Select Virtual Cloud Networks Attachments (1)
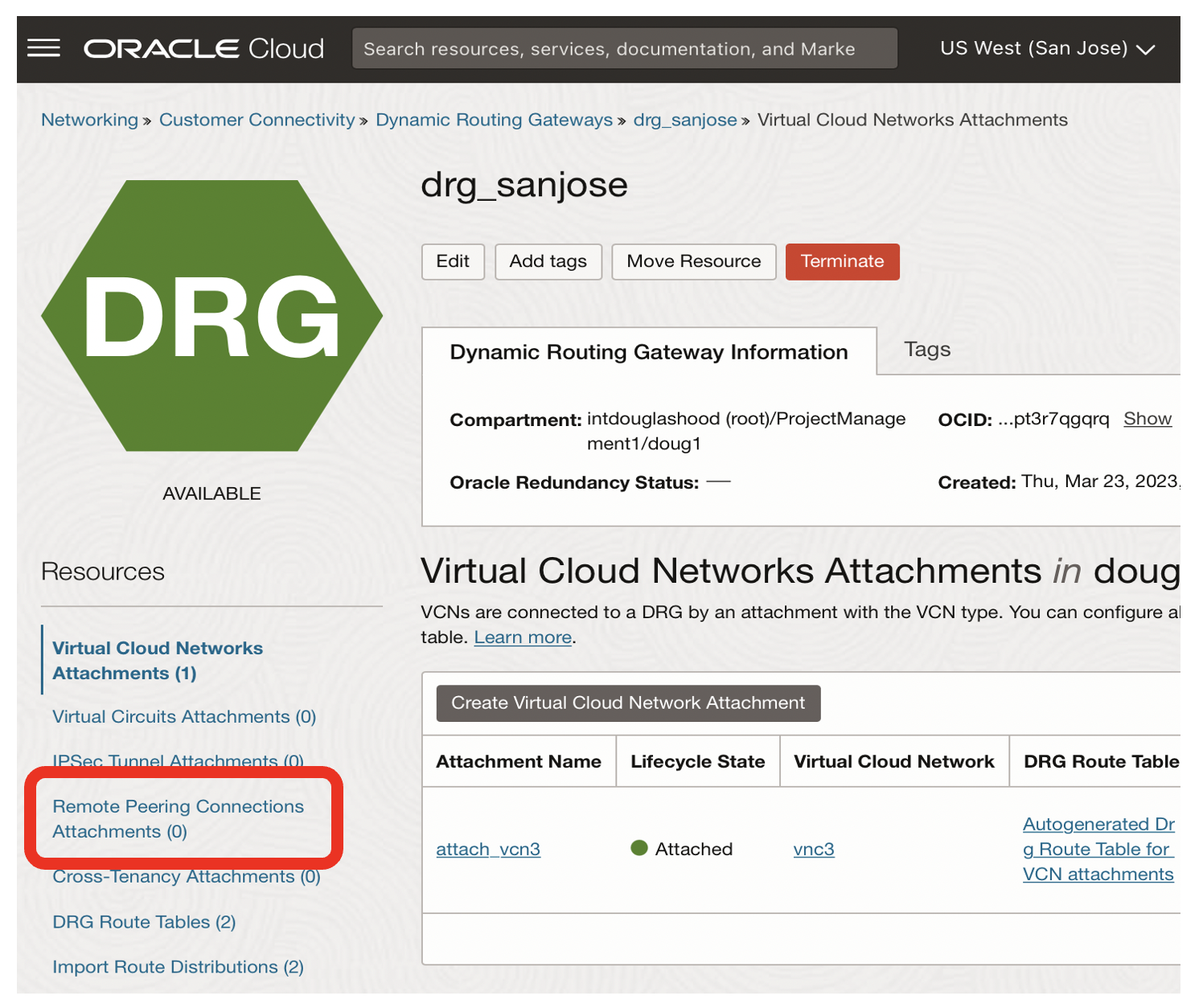 [x=158, y=660]
